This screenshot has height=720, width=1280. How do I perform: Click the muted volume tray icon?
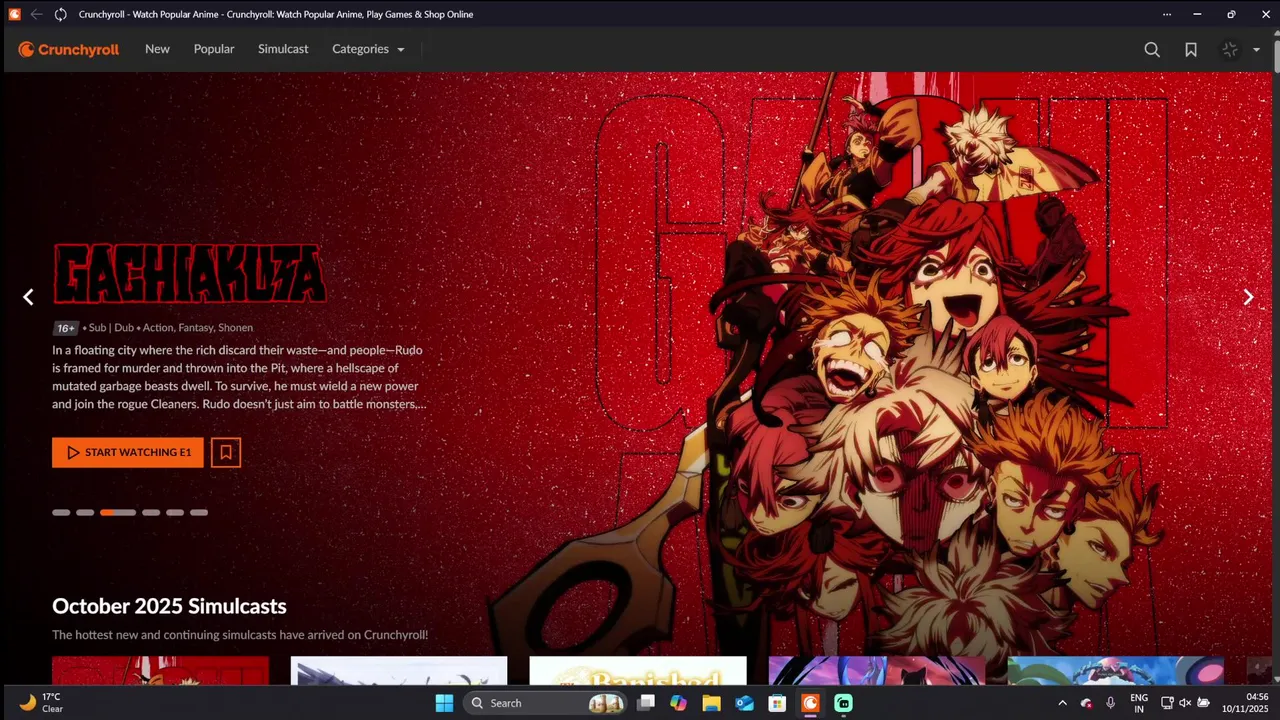1185,703
